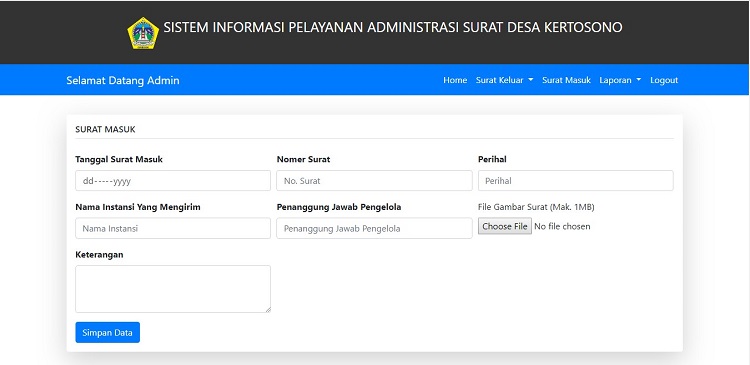The width and height of the screenshot is (750, 365).
Task: Click the Nama Instansi input field
Action: click(x=173, y=228)
